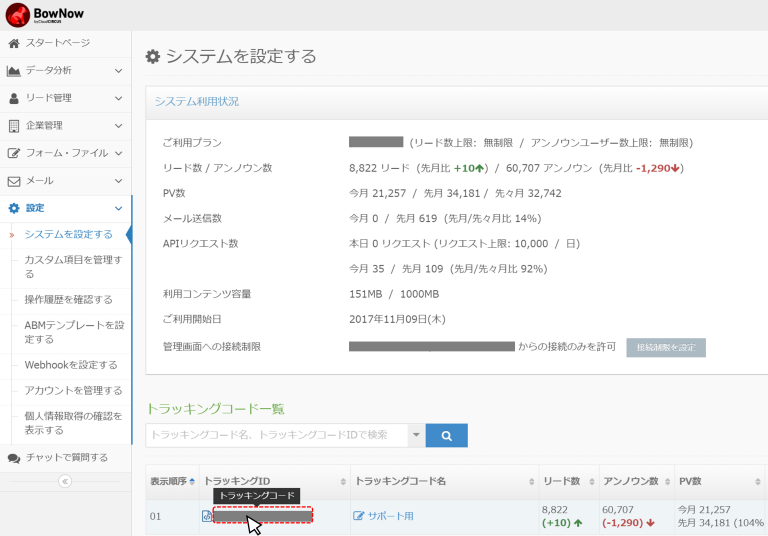Collapse the sidebar with double-arrow icon
The height and width of the screenshot is (536, 768).
[65, 481]
